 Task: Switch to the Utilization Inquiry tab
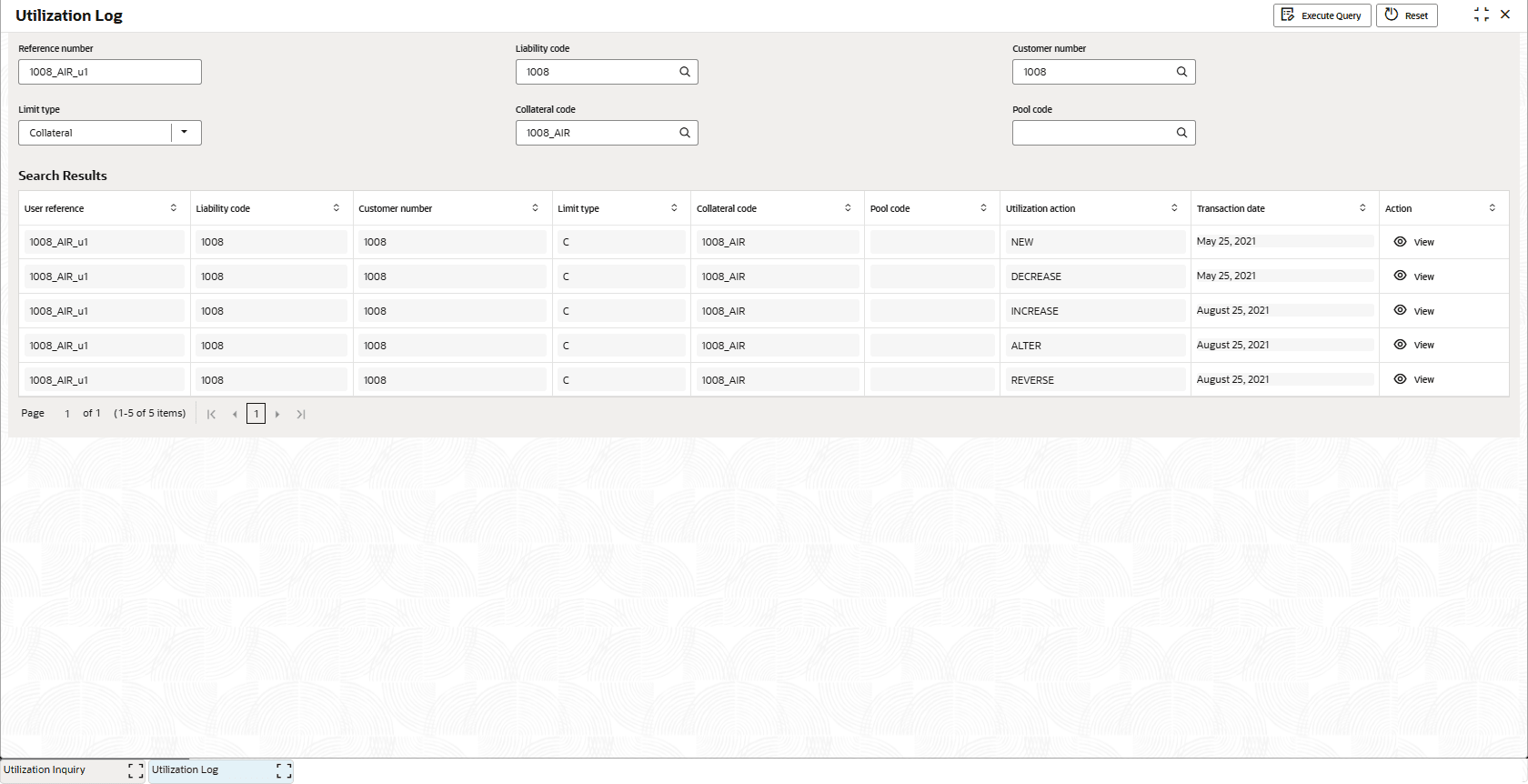(x=45, y=770)
